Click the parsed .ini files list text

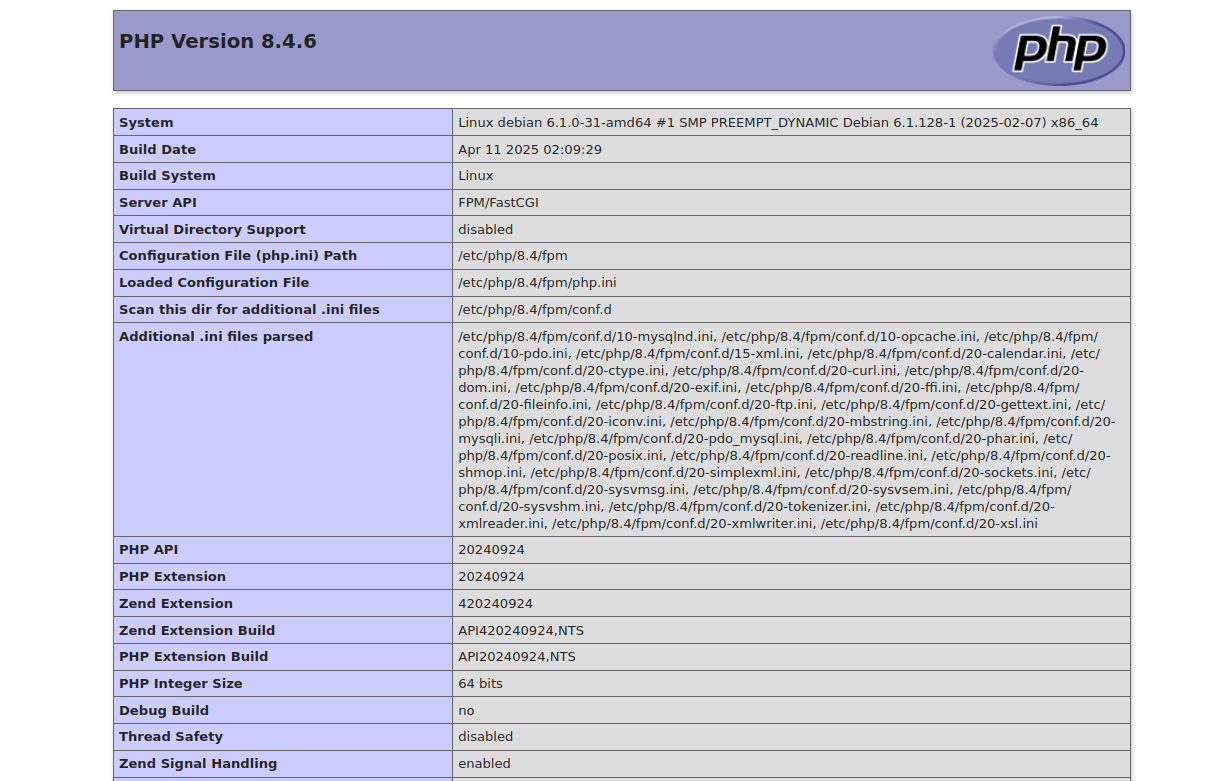coord(787,430)
